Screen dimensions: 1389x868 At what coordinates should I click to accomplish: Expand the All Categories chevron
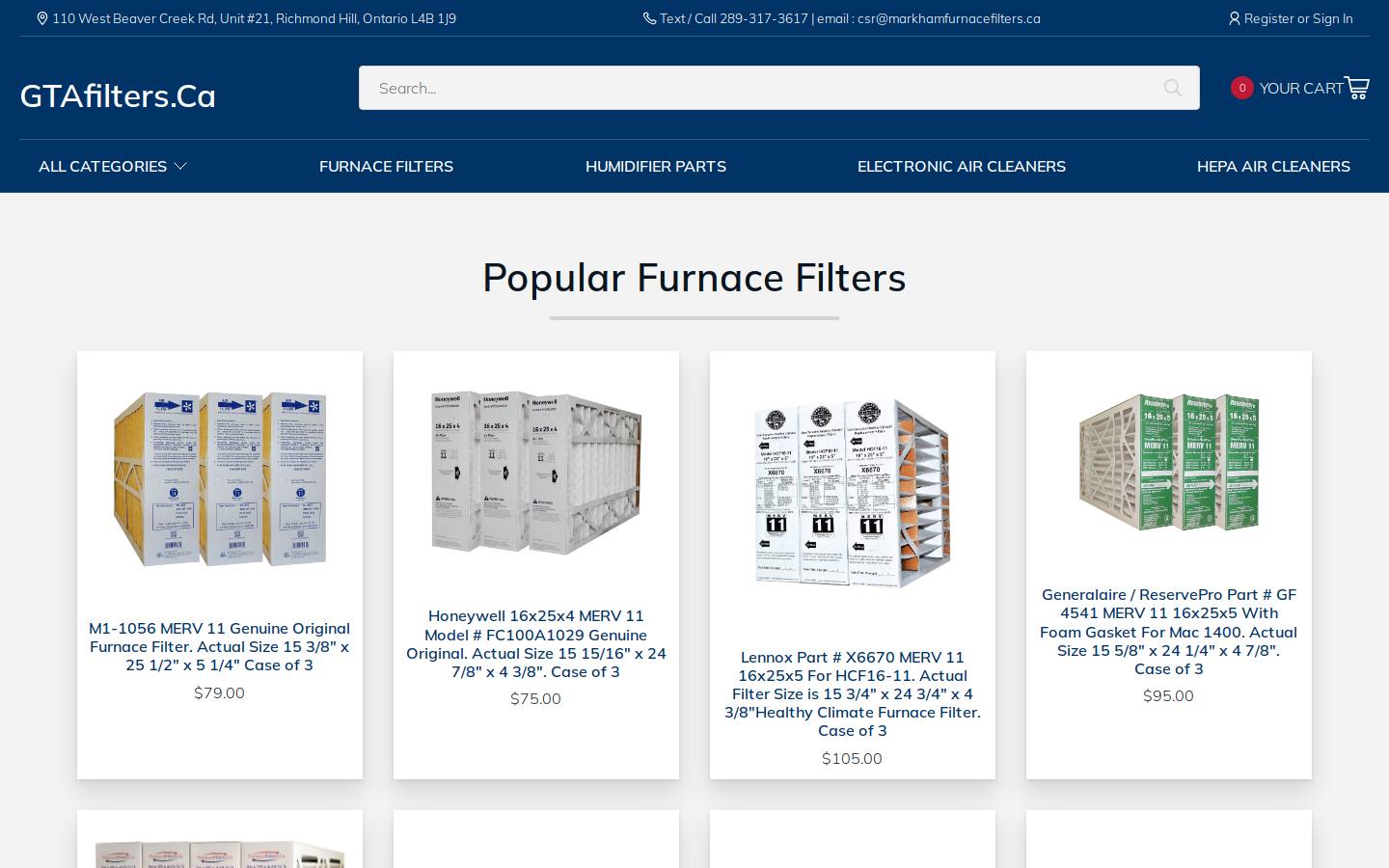180,166
